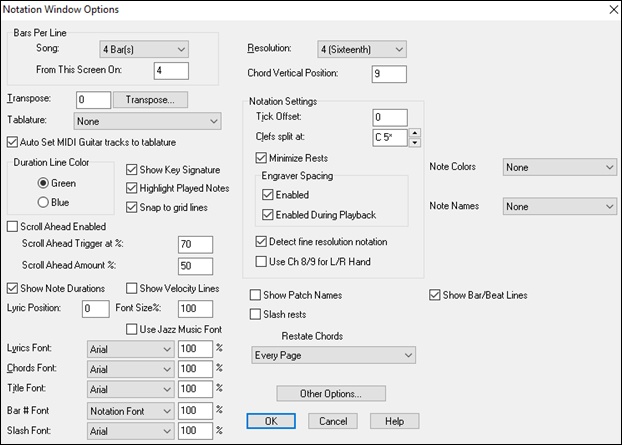This screenshot has height=445, width=622.
Task: Open Bar # Font dropdown
Action: coord(130,411)
